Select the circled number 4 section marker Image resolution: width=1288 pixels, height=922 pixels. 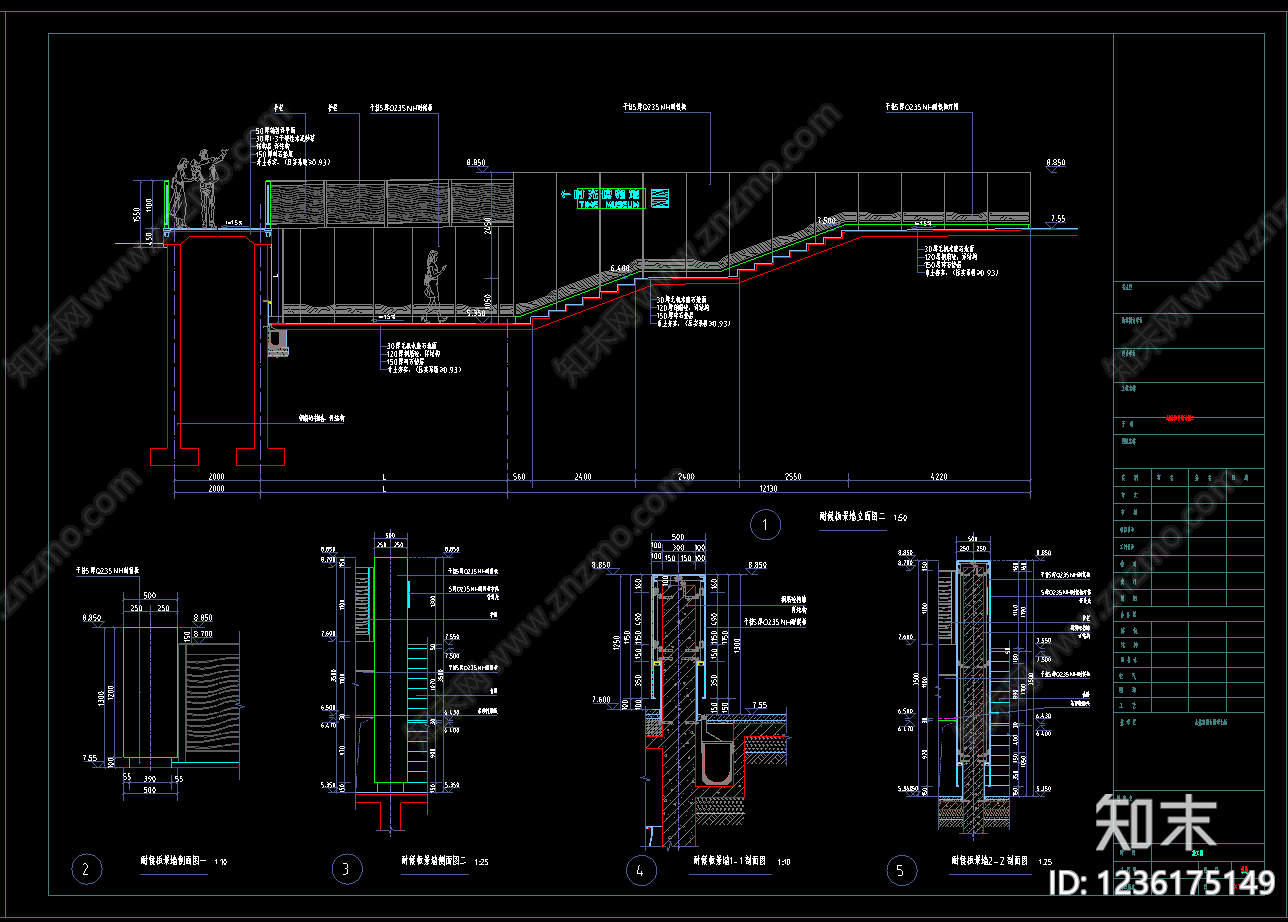coord(640,871)
